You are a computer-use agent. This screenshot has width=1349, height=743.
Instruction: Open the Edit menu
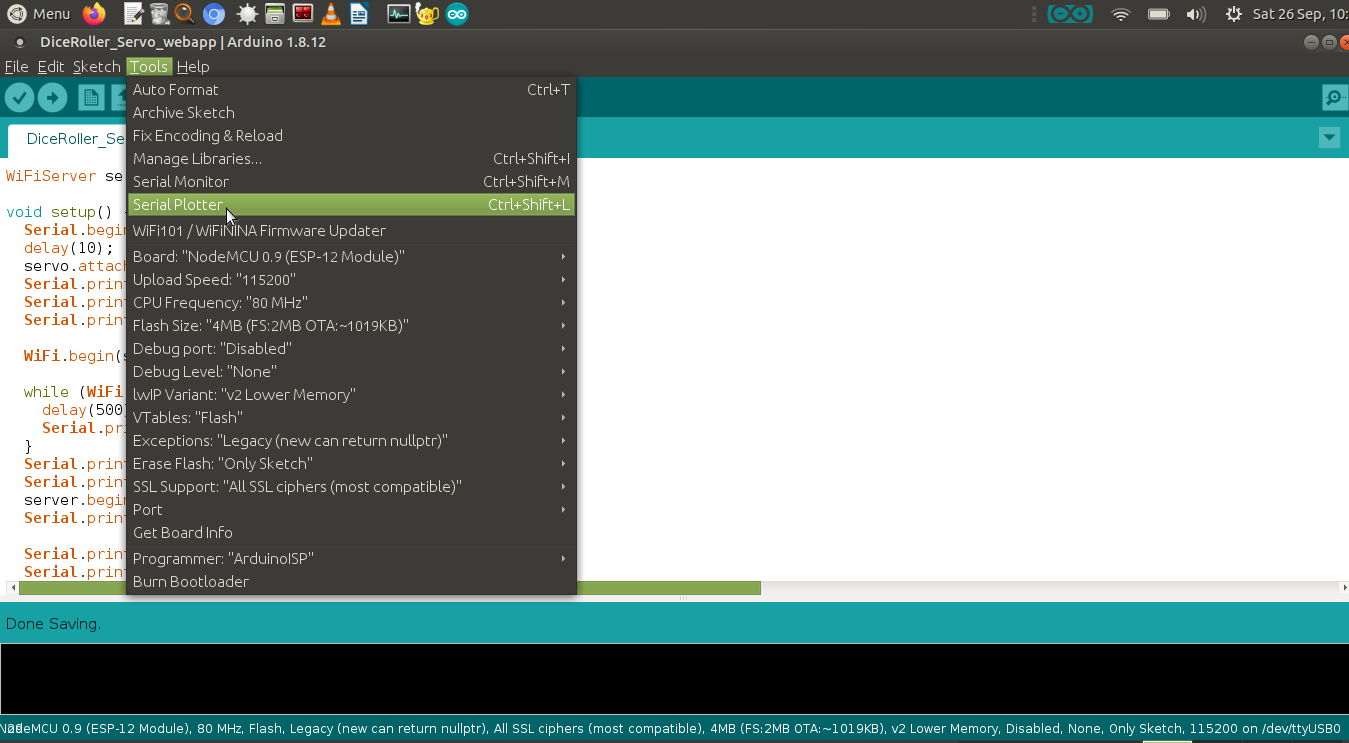[x=51, y=67]
